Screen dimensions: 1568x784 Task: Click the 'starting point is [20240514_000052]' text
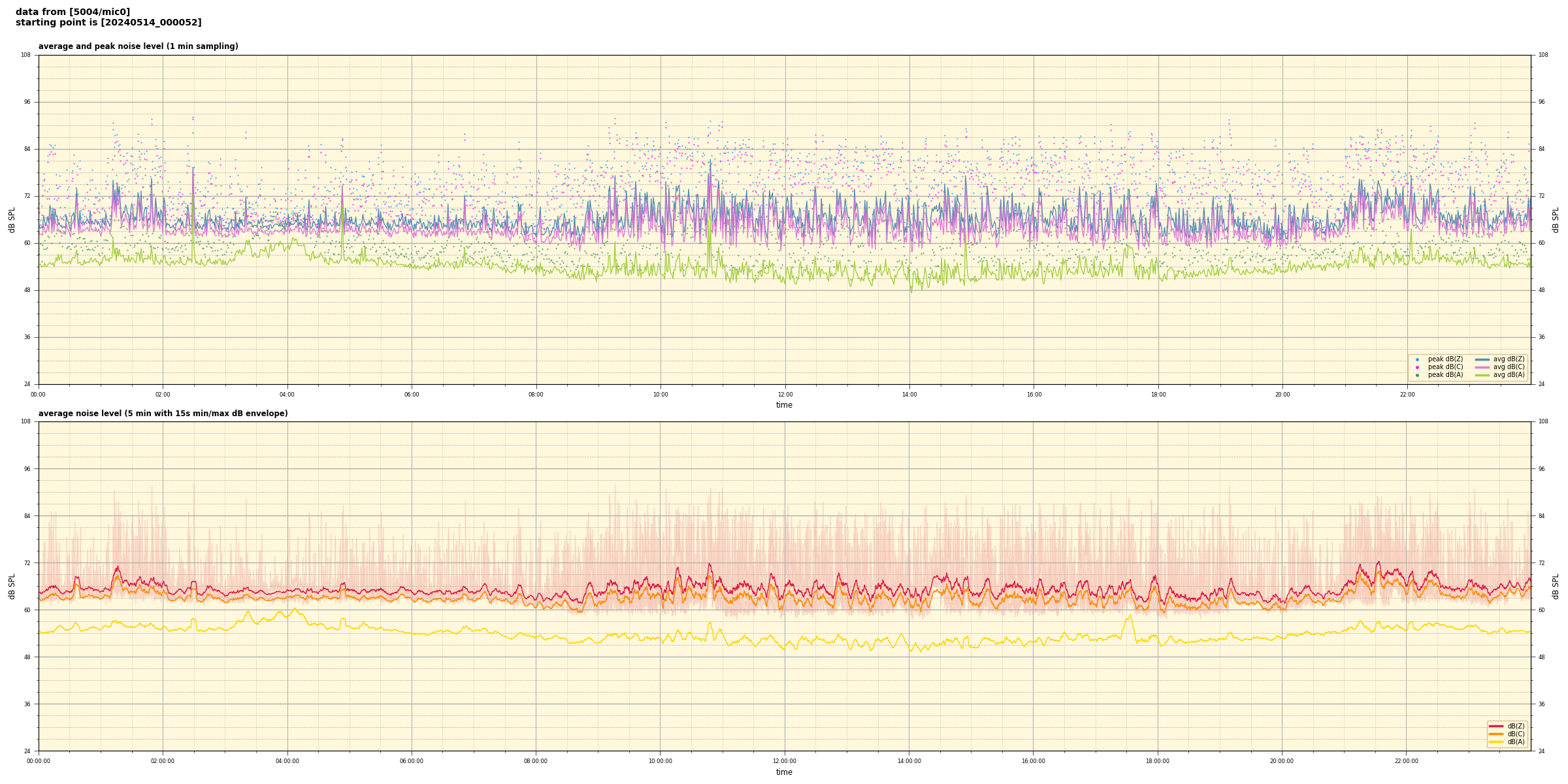(108, 22)
